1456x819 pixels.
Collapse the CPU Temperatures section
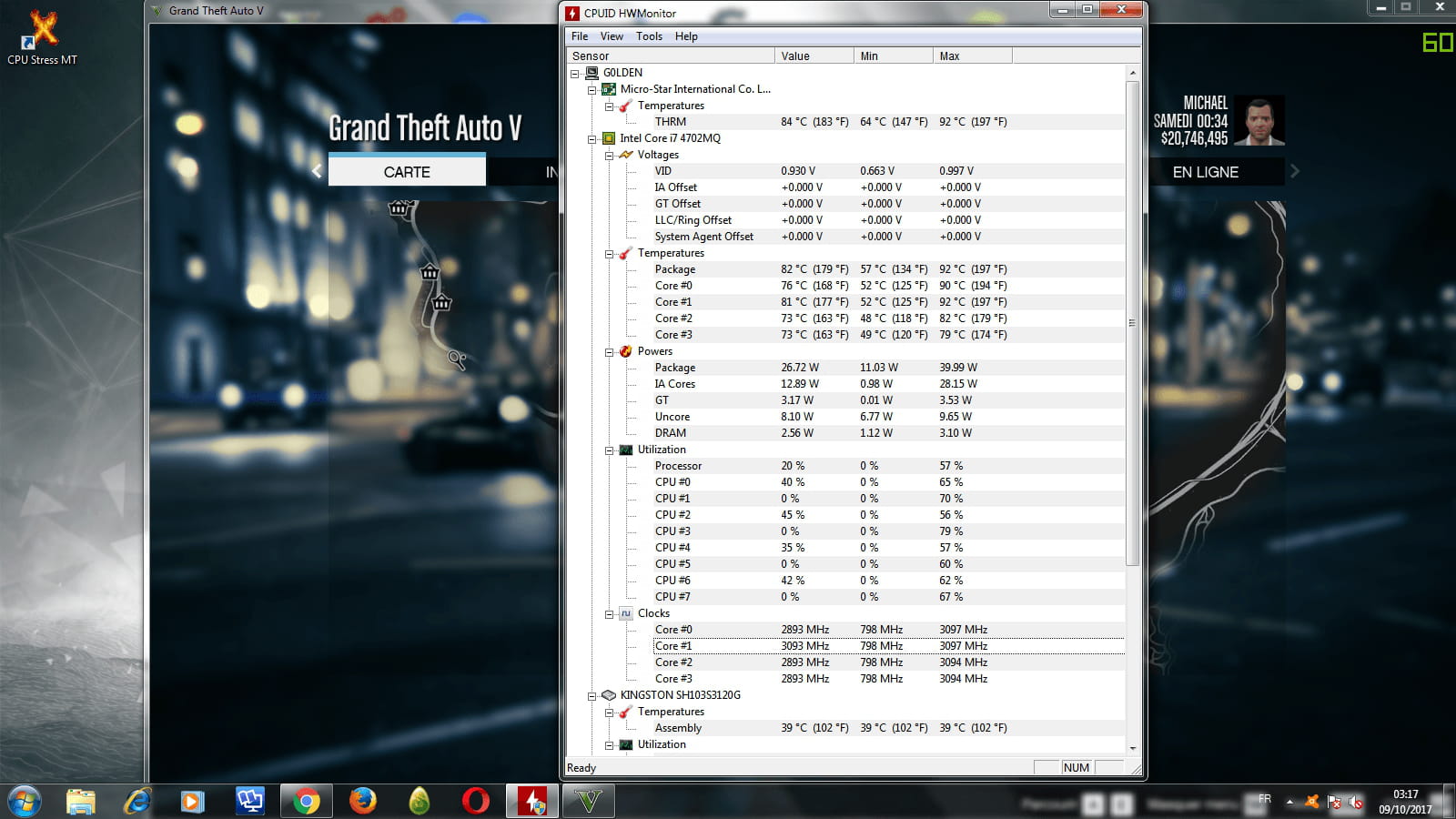point(610,253)
